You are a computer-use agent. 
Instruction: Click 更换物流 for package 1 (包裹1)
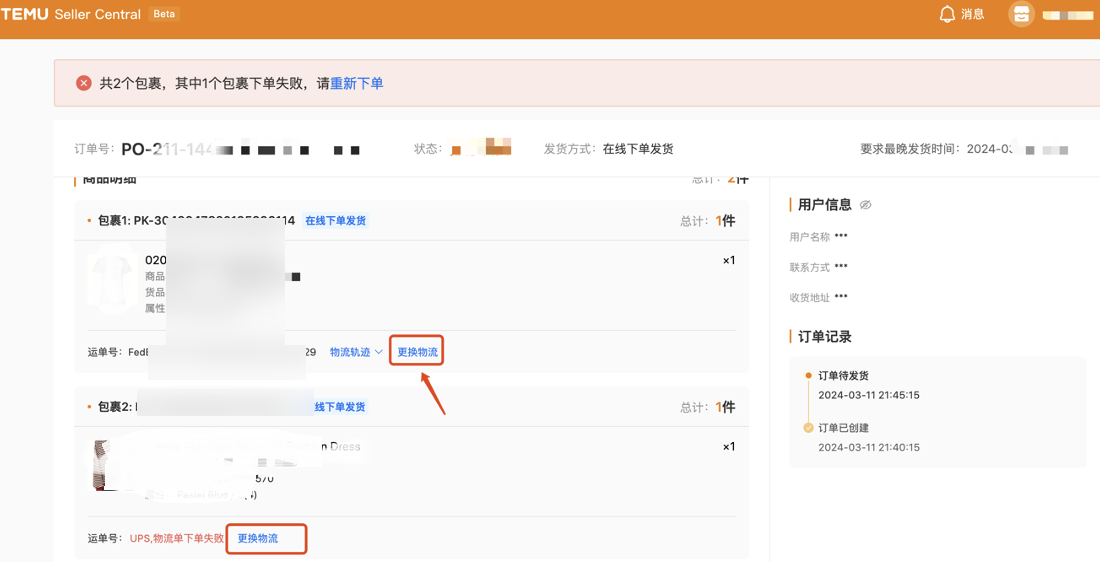(417, 352)
